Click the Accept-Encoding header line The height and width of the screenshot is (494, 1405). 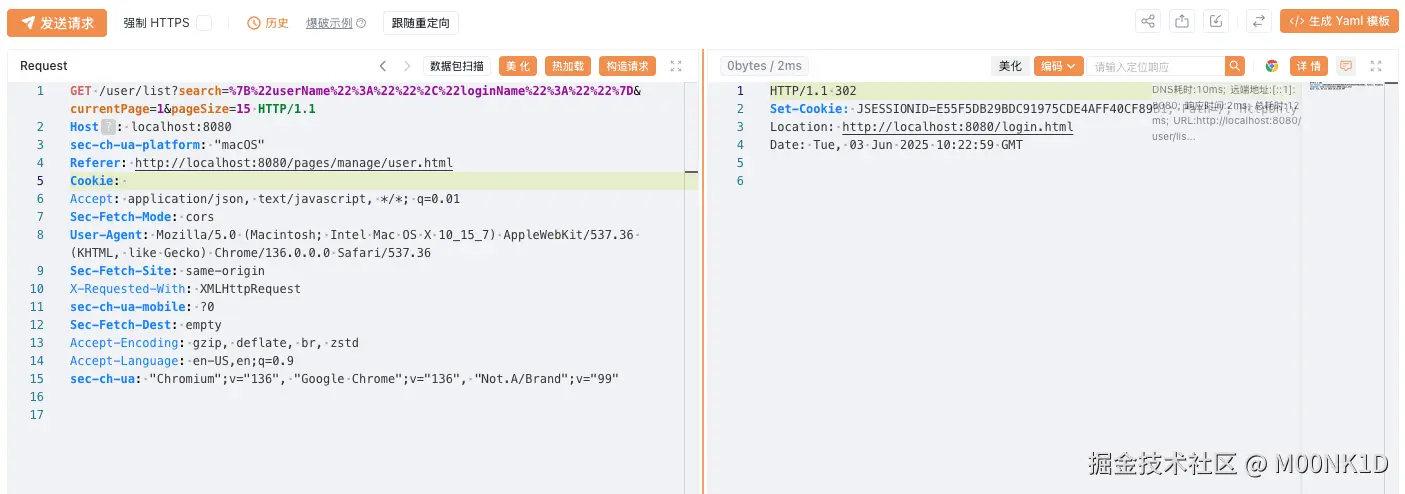coord(214,343)
